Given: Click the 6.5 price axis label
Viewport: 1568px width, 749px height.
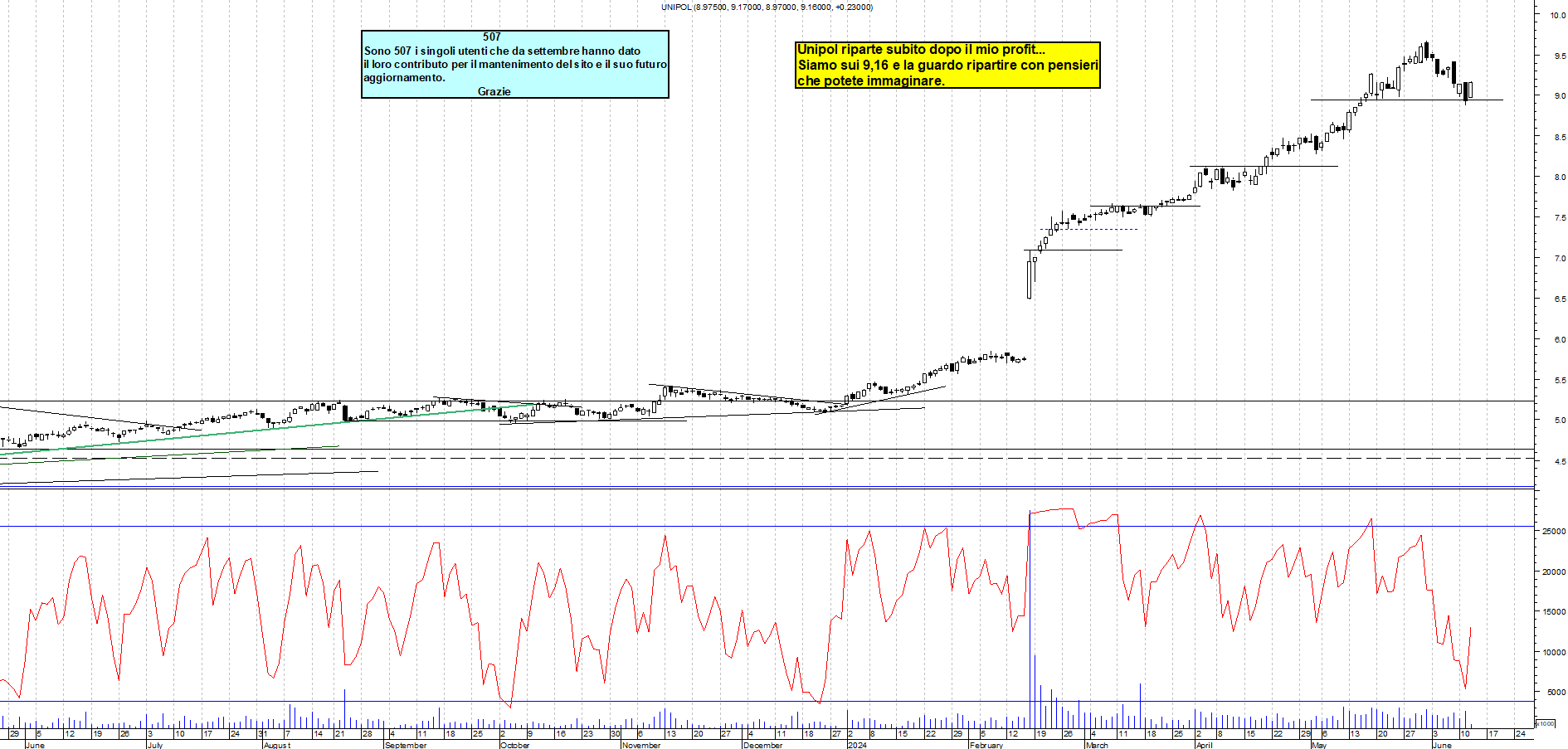Looking at the screenshot, I should coord(1559,299).
